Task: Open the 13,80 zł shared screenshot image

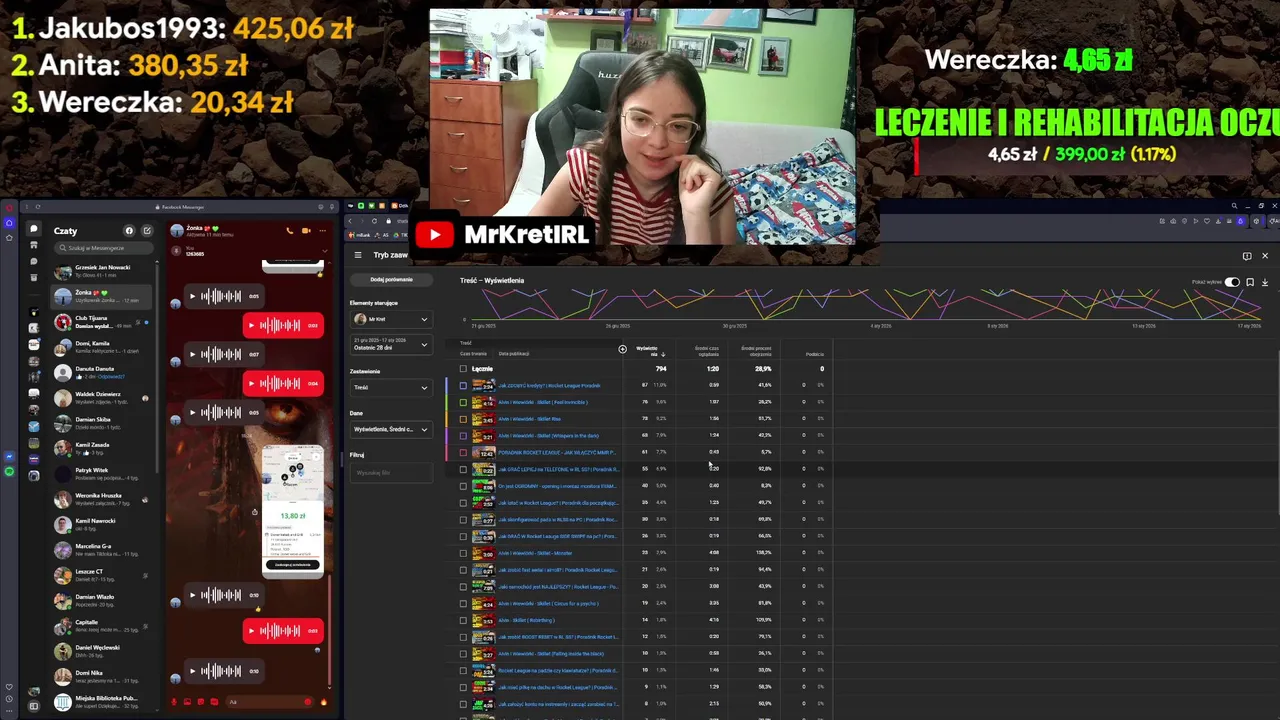Action: point(293,511)
